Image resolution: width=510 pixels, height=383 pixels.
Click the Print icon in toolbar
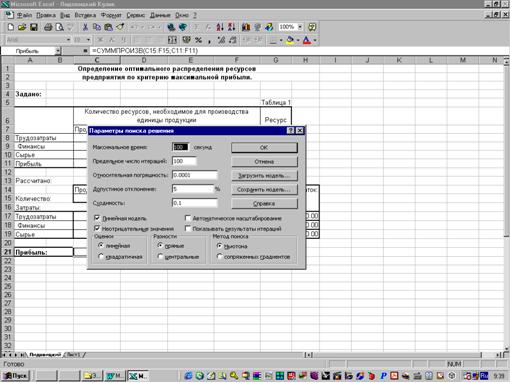point(48,27)
